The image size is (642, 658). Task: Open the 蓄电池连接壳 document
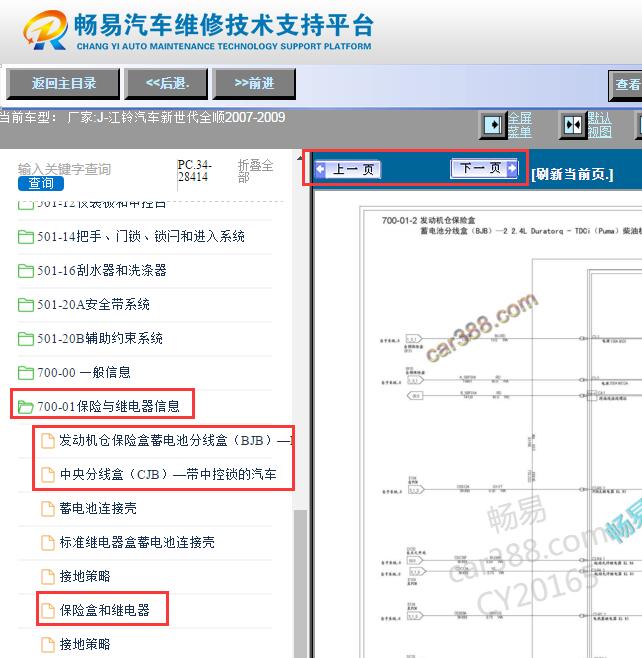98,509
